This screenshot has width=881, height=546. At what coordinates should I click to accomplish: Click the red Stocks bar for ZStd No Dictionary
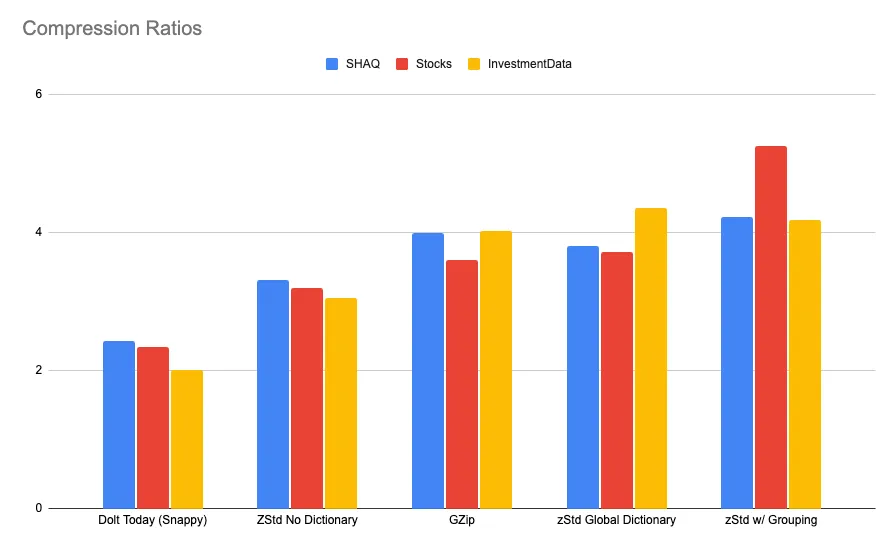(307, 398)
